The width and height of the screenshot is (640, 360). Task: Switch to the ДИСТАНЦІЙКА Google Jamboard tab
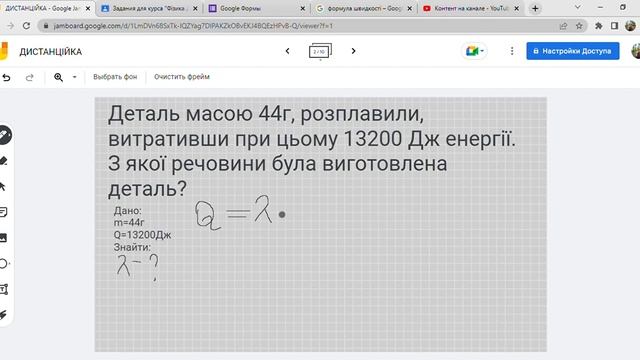pos(43,9)
